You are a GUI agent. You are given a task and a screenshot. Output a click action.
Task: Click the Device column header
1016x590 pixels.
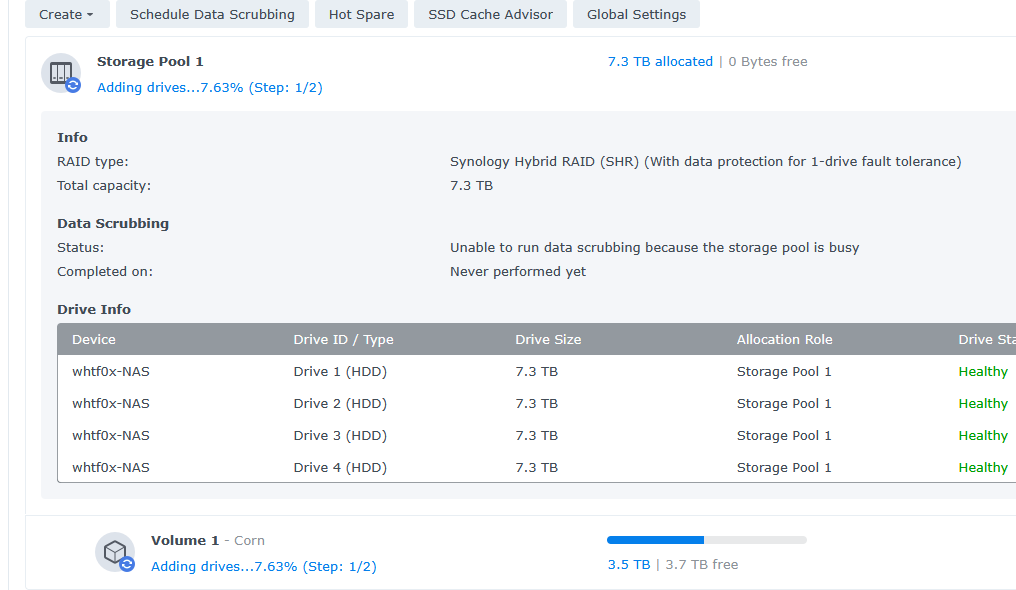(94, 340)
